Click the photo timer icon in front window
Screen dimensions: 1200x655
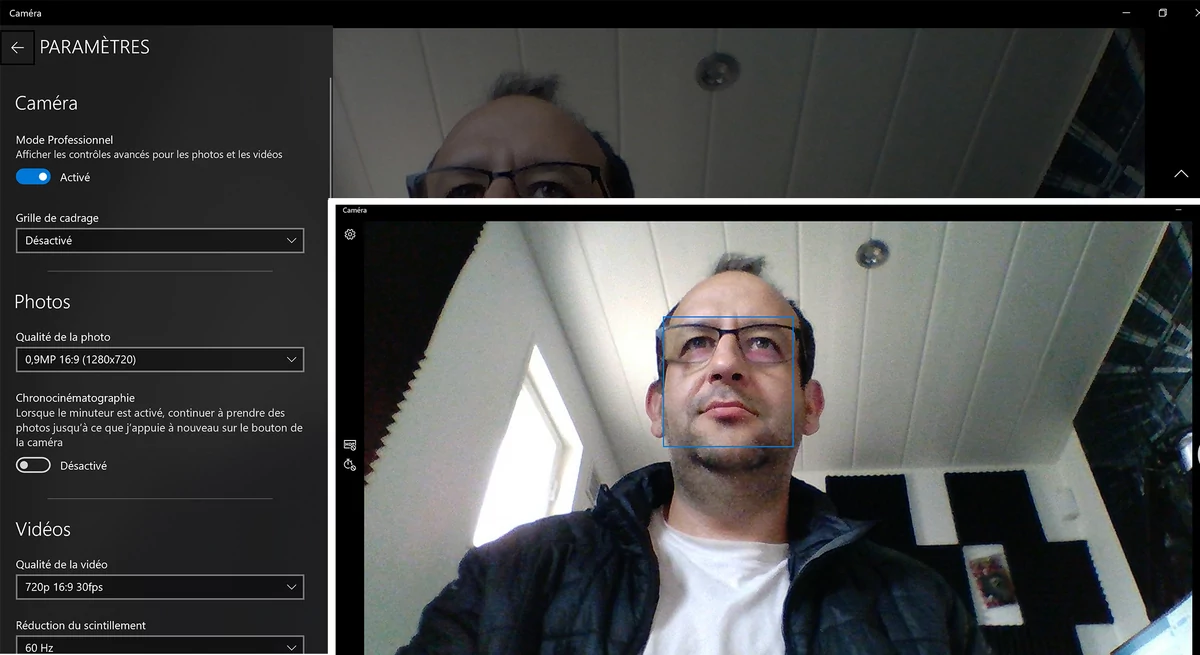pyautogui.click(x=350, y=464)
